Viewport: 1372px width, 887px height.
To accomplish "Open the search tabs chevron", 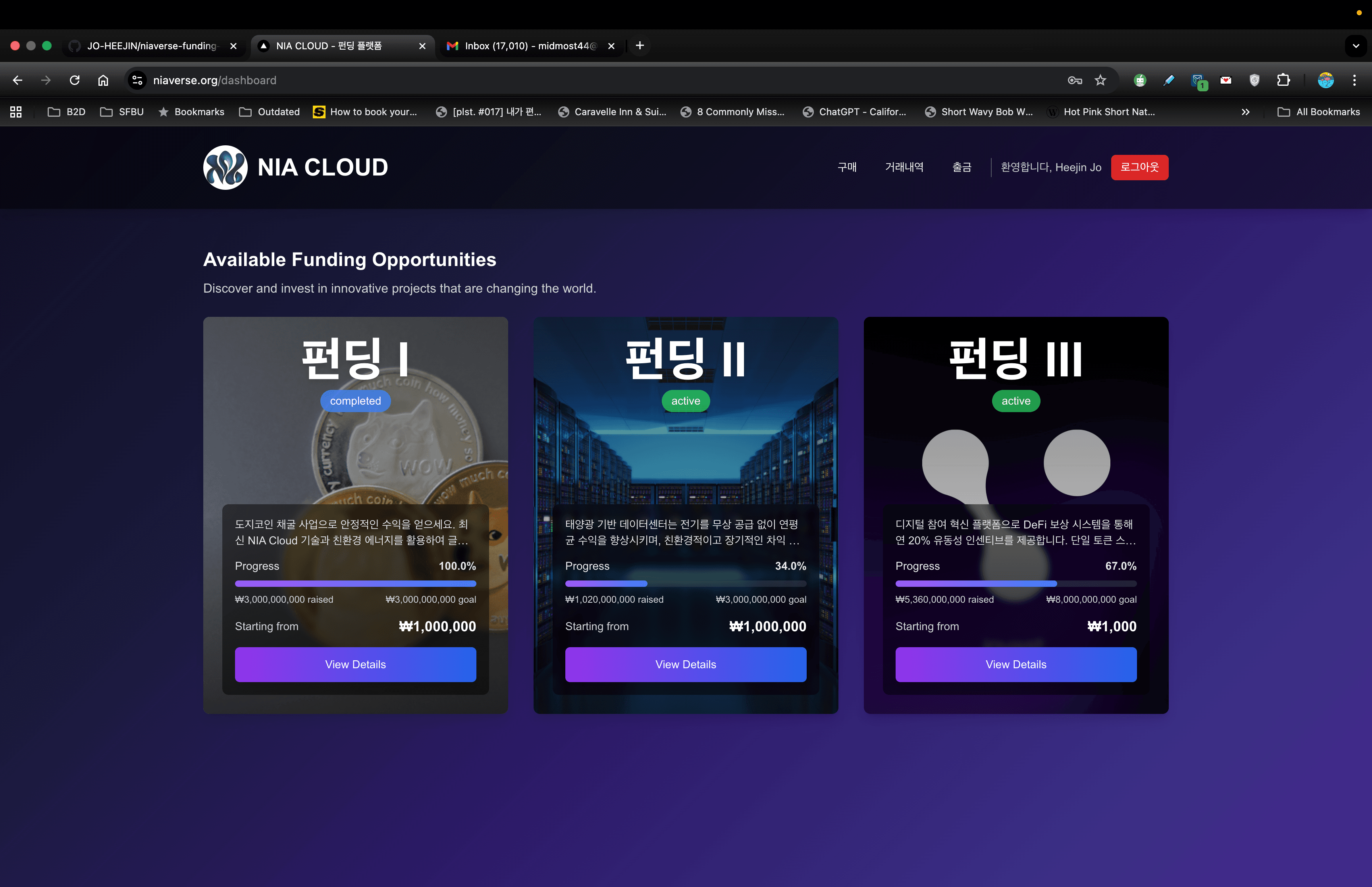I will [1356, 46].
